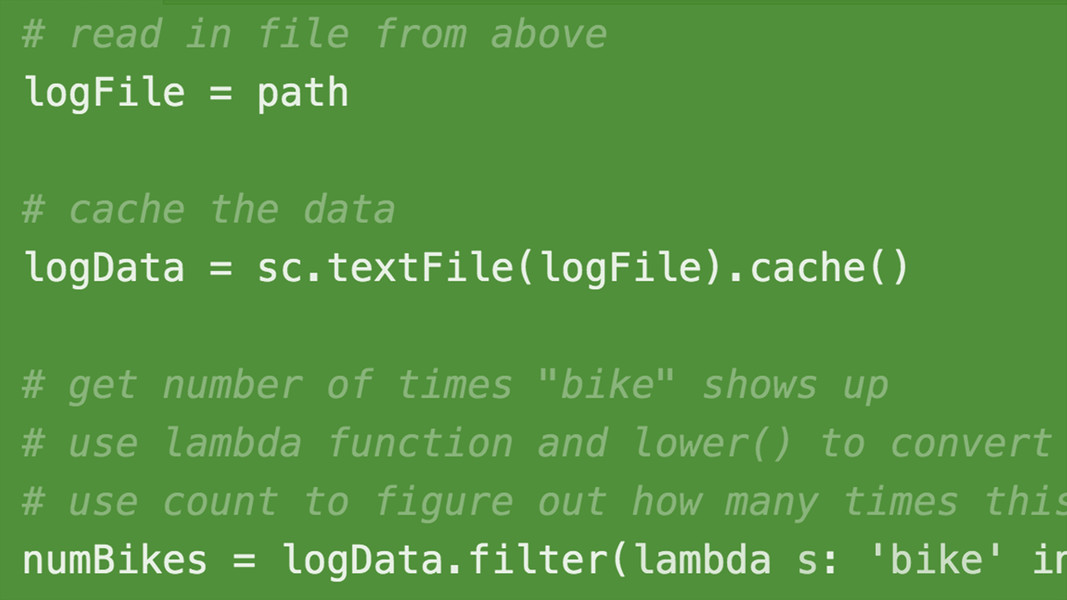Click the "# cache the data" comment
This screenshot has height=600, width=1067.
click(x=209, y=209)
